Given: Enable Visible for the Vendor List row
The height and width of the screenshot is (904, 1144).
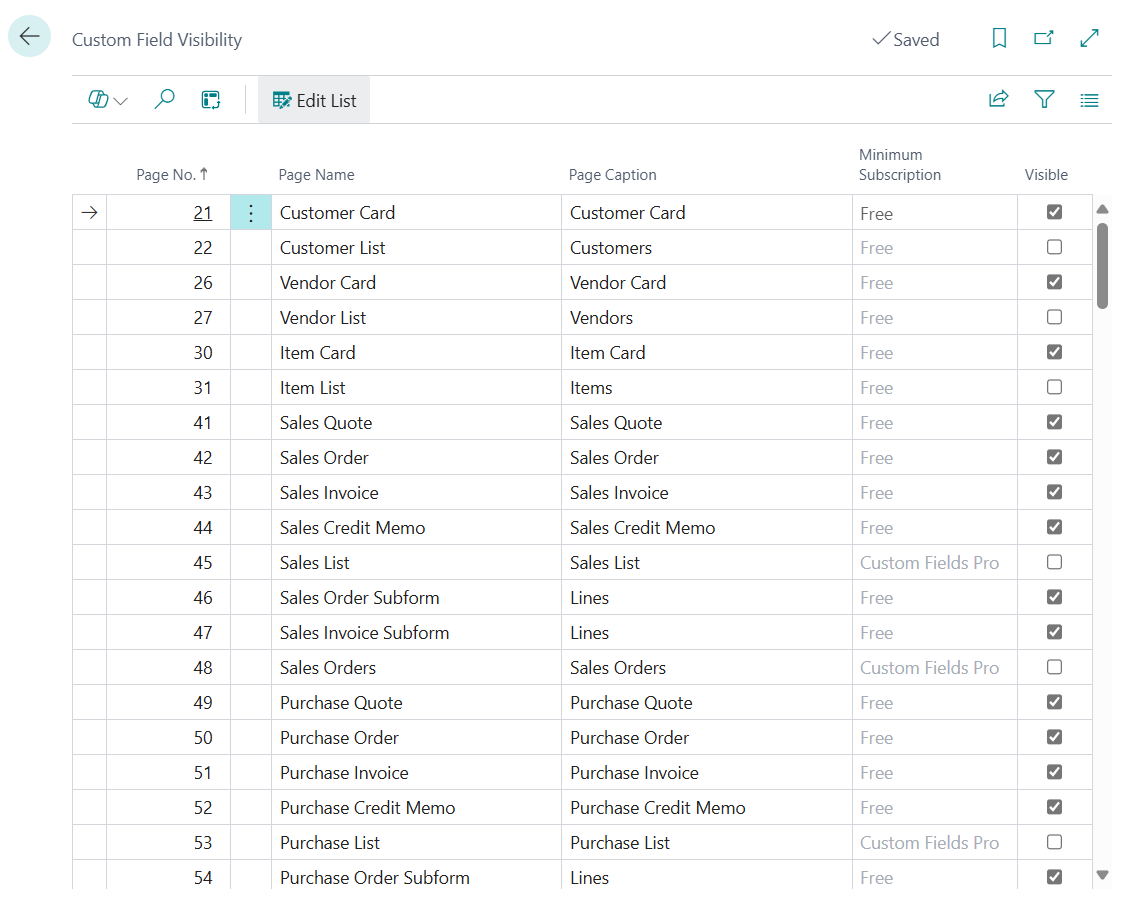Looking at the screenshot, I should point(1054,317).
